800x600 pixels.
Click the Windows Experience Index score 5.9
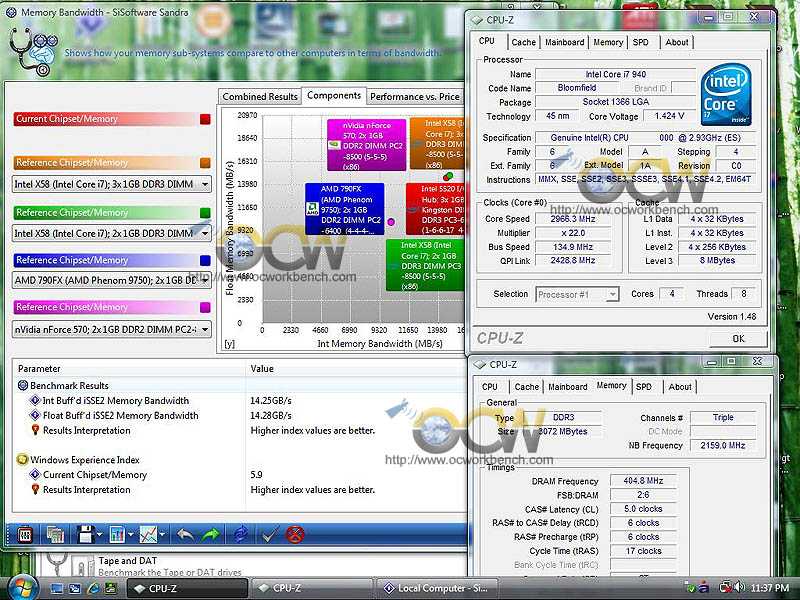coord(256,474)
